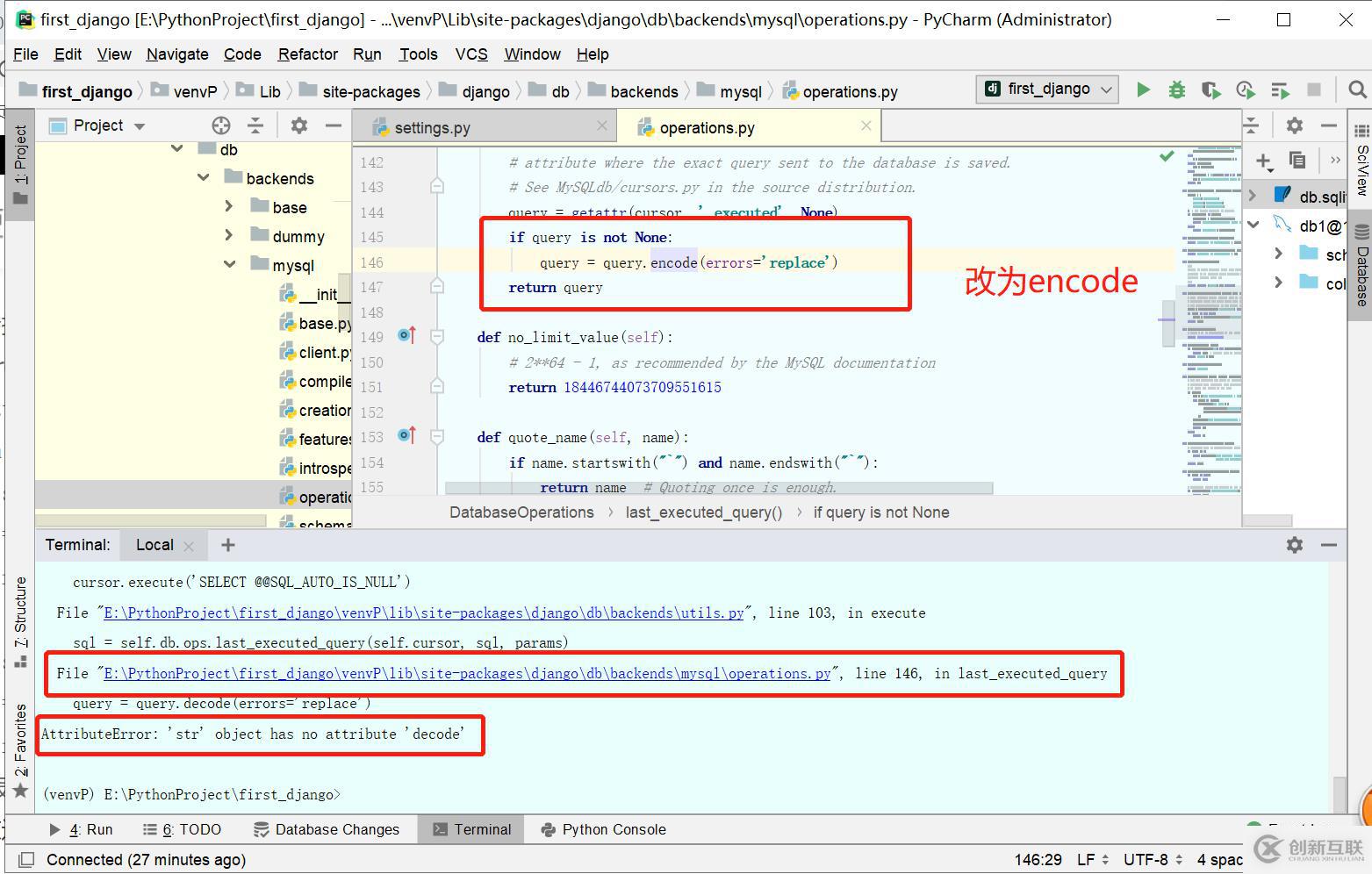Hide the Project panel with minus icon
The image size is (1372, 874).
(x=334, y=125)
